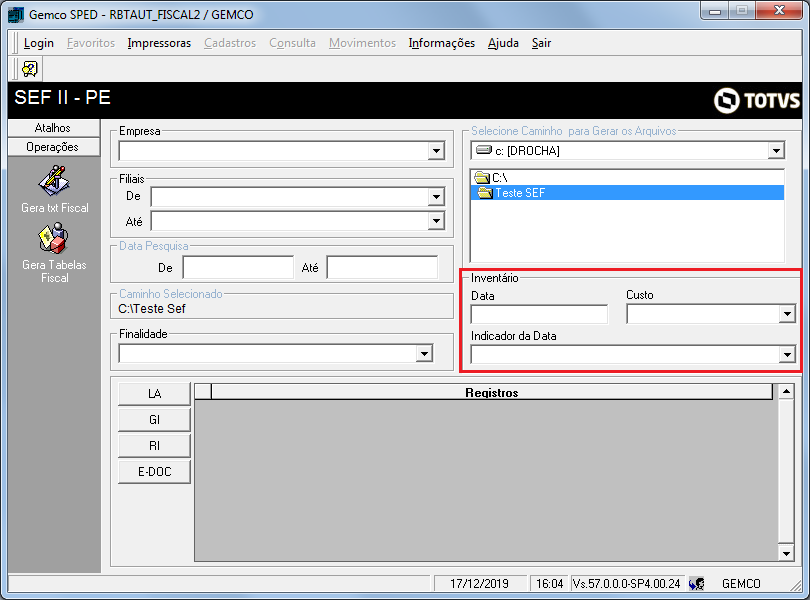Open the Consulta menu

[292, 43]
